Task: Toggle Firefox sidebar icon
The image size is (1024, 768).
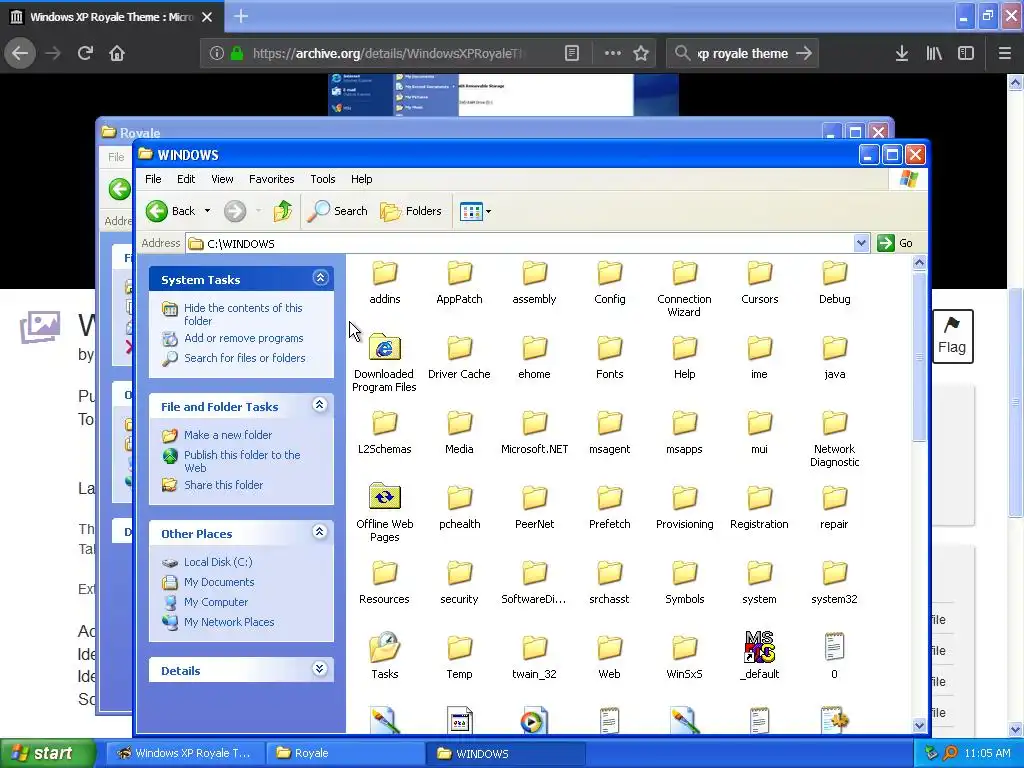Action: point(966,53)
